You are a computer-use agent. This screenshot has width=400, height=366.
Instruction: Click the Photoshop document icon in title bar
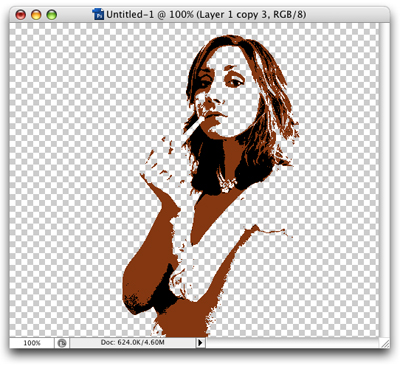[x=99, y=15]
